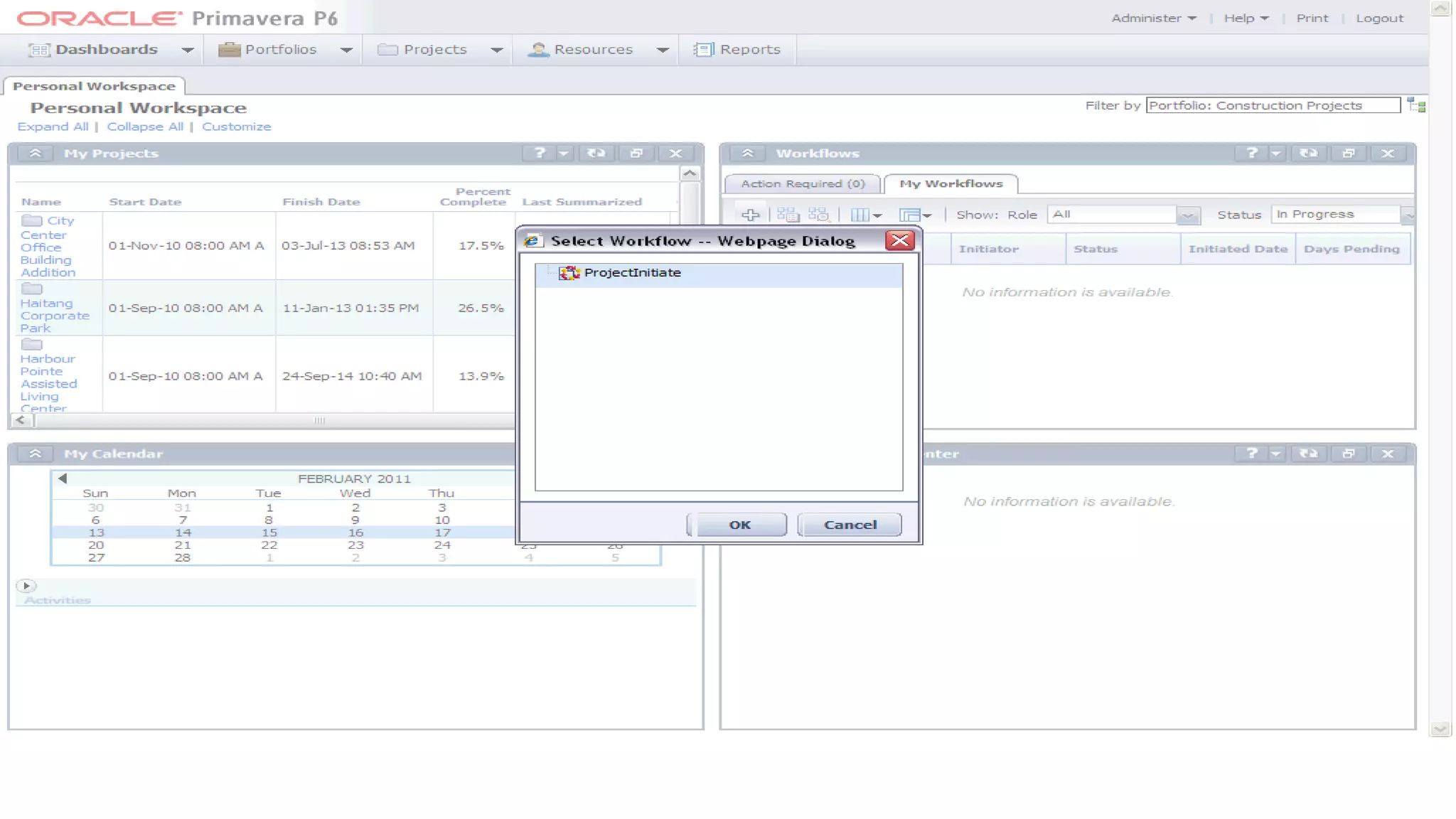Screen dimensions: 1456x819
Task: Open the Resources dropdown arrow
Action: (663, 50)
